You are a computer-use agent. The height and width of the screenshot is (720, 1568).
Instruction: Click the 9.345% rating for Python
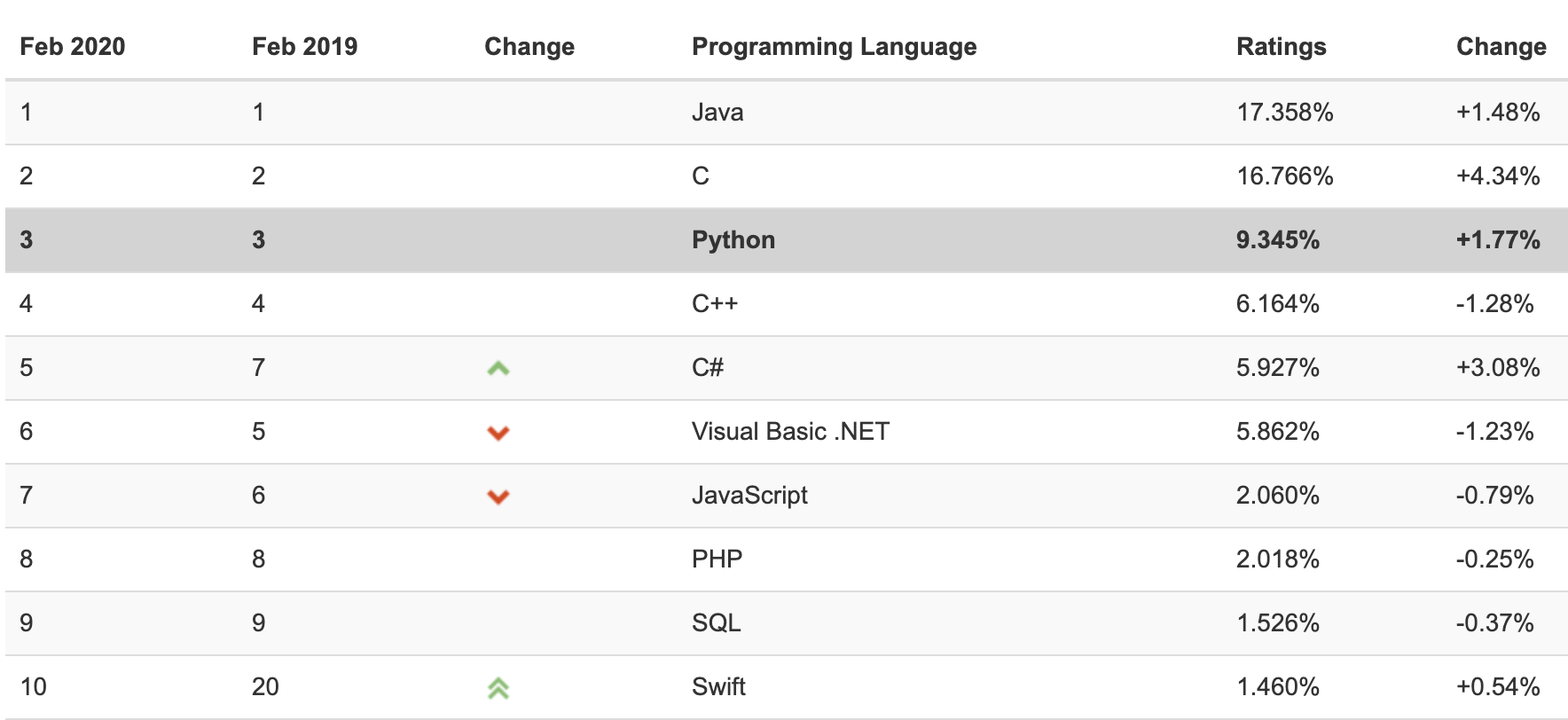click(1278, 240)
